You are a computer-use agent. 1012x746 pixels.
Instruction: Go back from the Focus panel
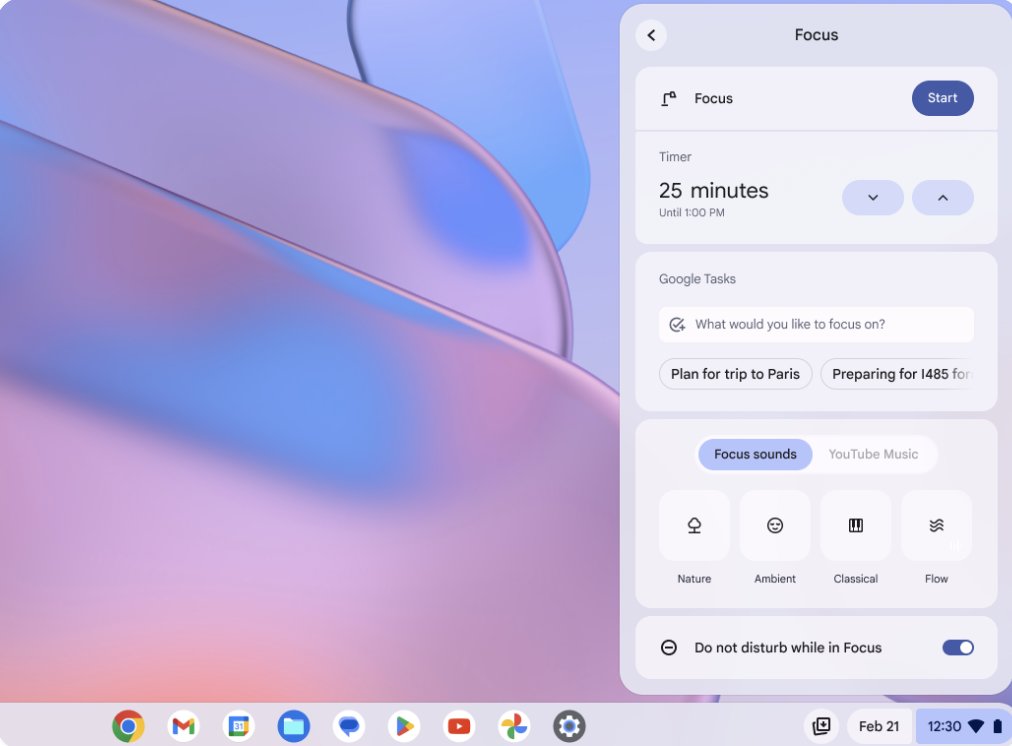[651, 35]
